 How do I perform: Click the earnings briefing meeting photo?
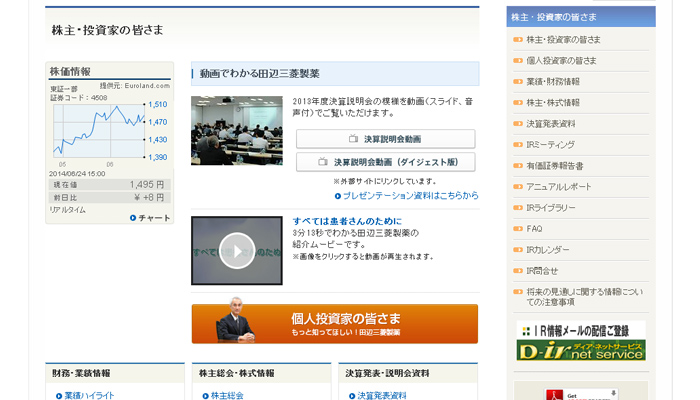tap(237, 130)
